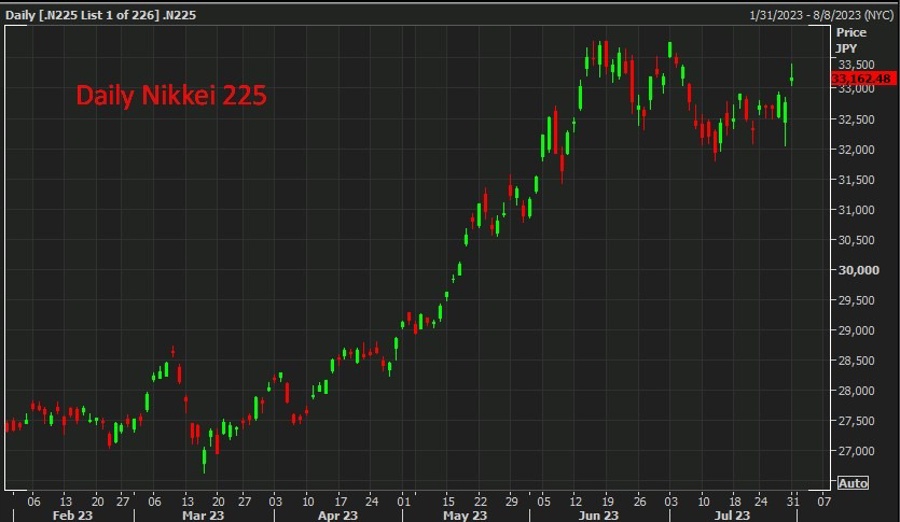Click the chart title 'Daily [.N225 List 1 of 226] .N225'
This screenshot has width=900, height=522.
coord(100,15)
